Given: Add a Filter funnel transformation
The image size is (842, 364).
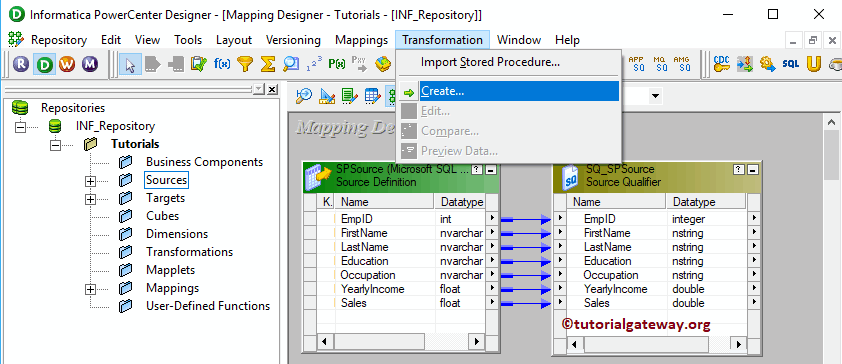Looking at the screenshot, I should click(245, 65).
